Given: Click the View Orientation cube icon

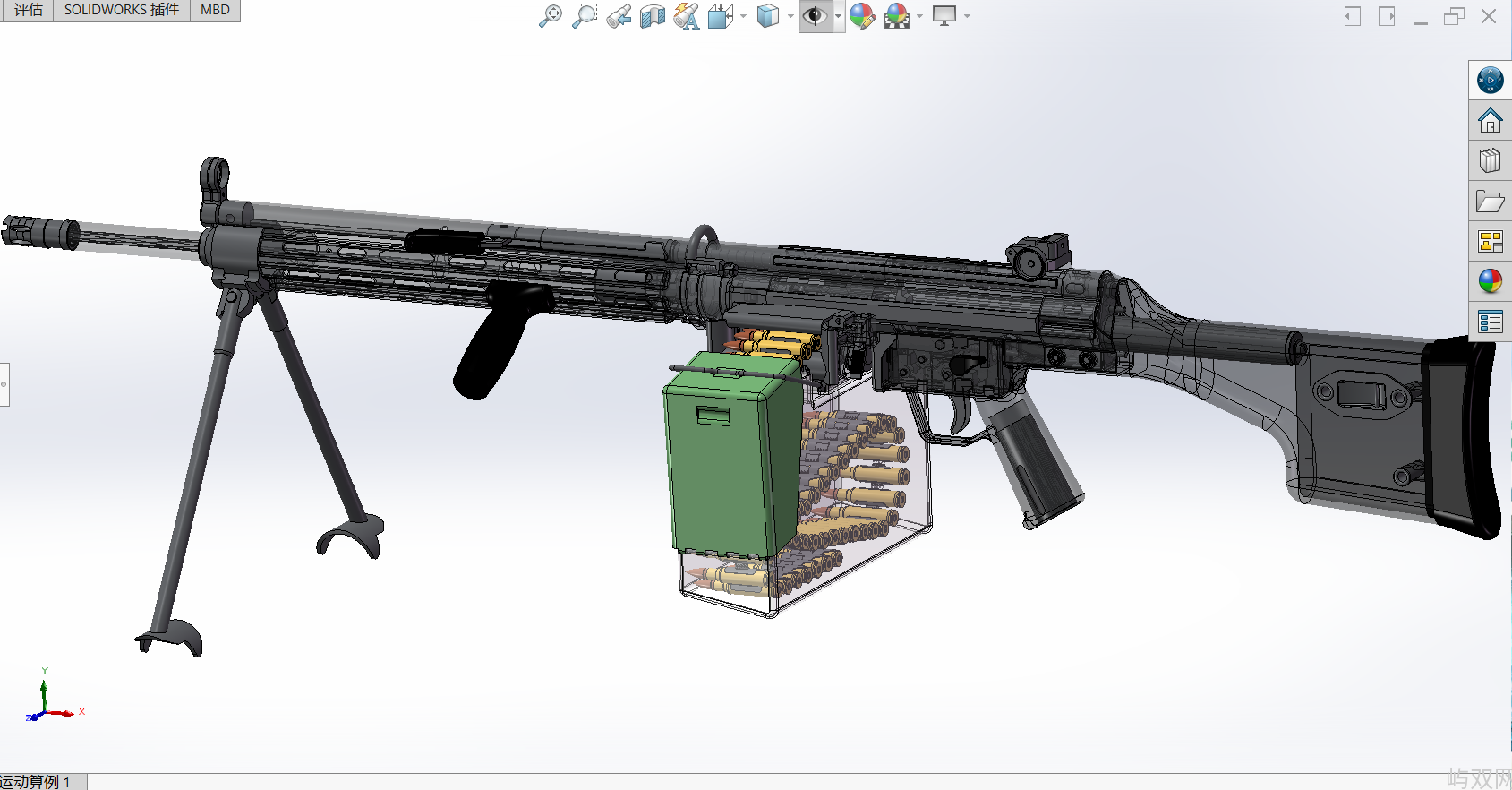Looking at the screenshot, I should click(x=720, y=15).
